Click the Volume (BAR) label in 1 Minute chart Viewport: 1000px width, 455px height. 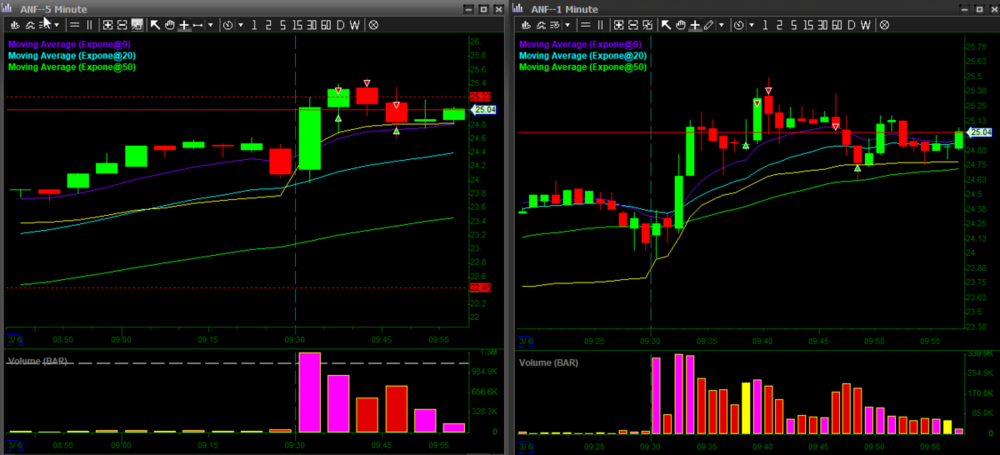pos(548,359)
